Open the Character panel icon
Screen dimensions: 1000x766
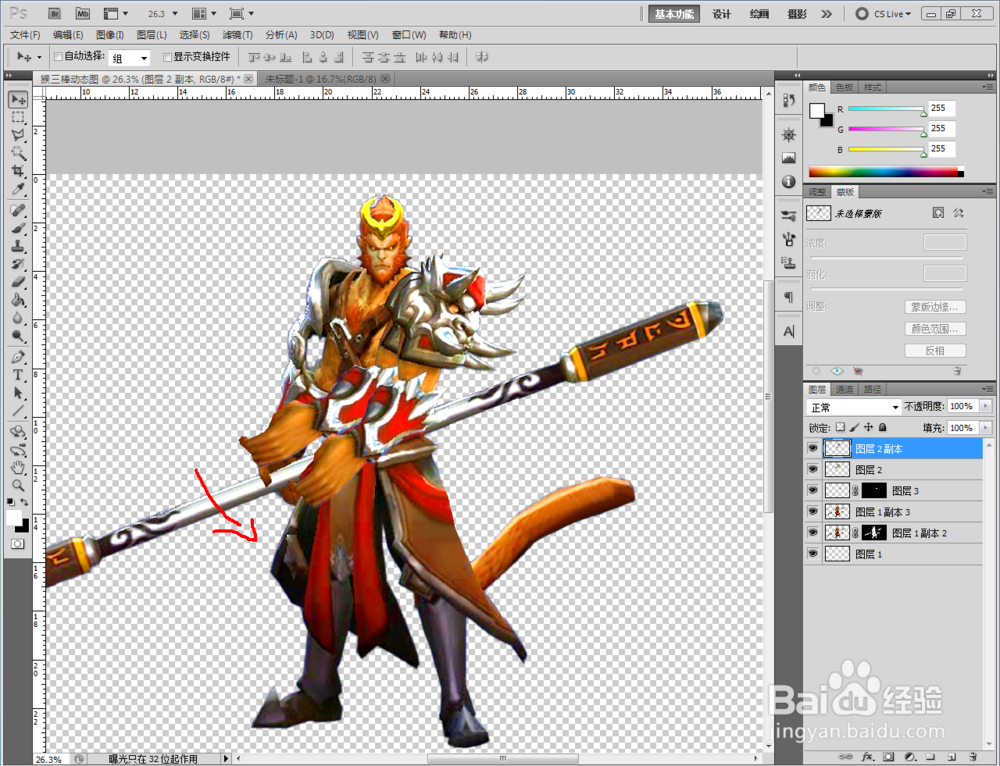tap(789, 332)
